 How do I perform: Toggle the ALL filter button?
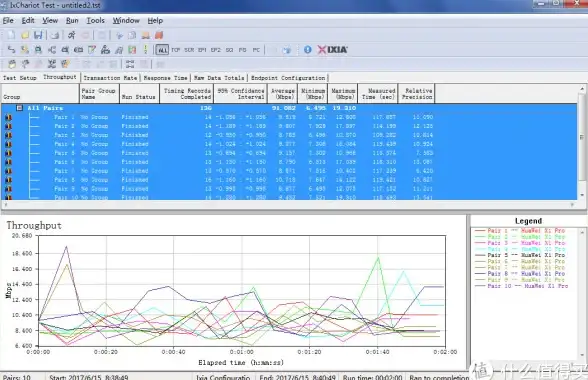pyautogui.click(x=162, y=50)
